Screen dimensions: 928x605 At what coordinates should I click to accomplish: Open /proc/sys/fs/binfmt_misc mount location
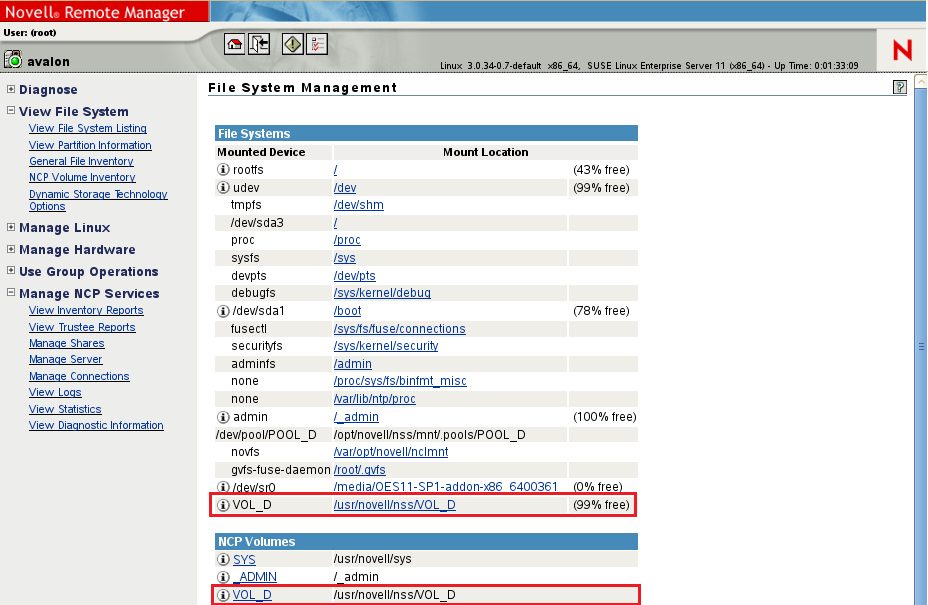400,381
